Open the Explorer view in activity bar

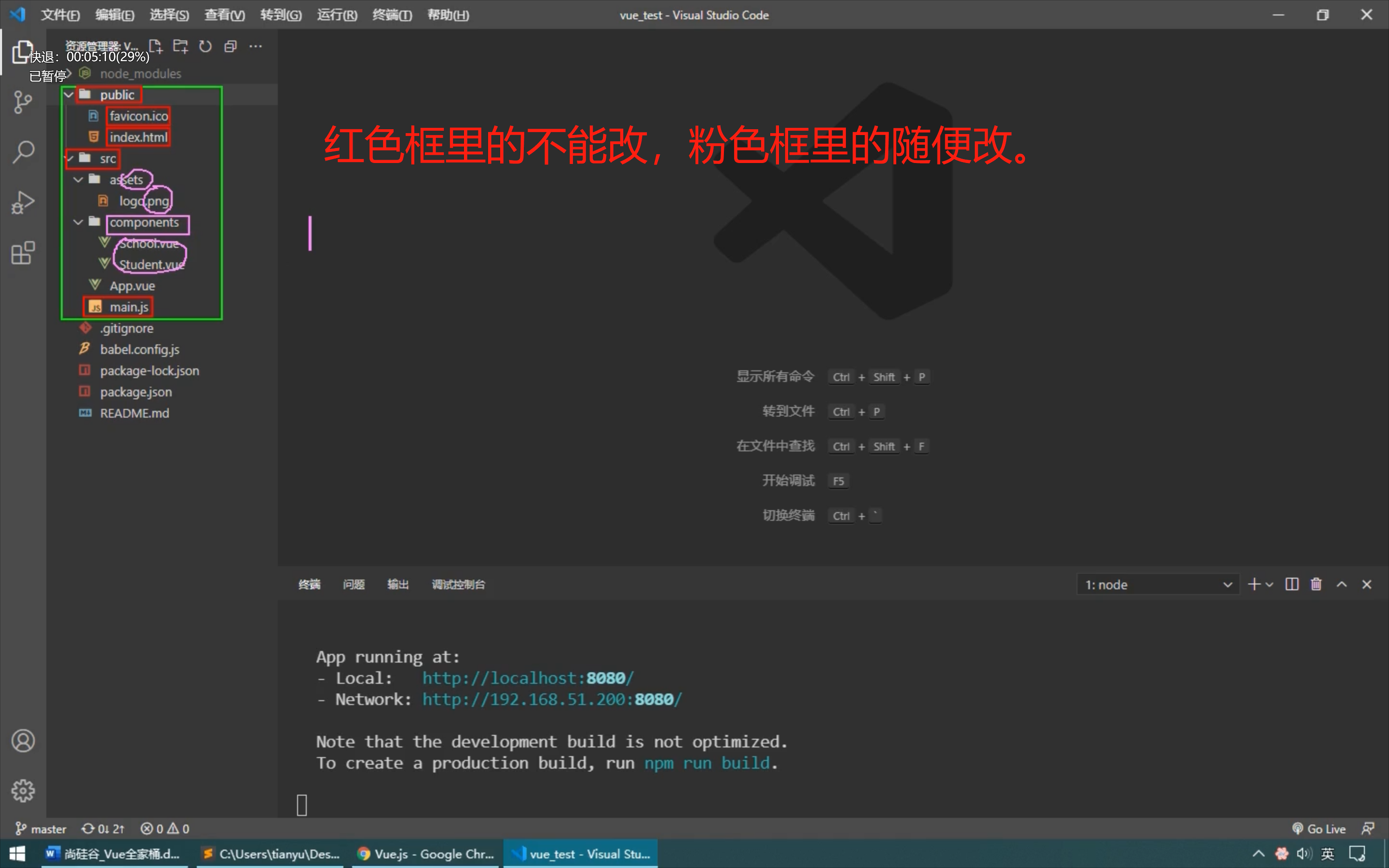[23, 52]
